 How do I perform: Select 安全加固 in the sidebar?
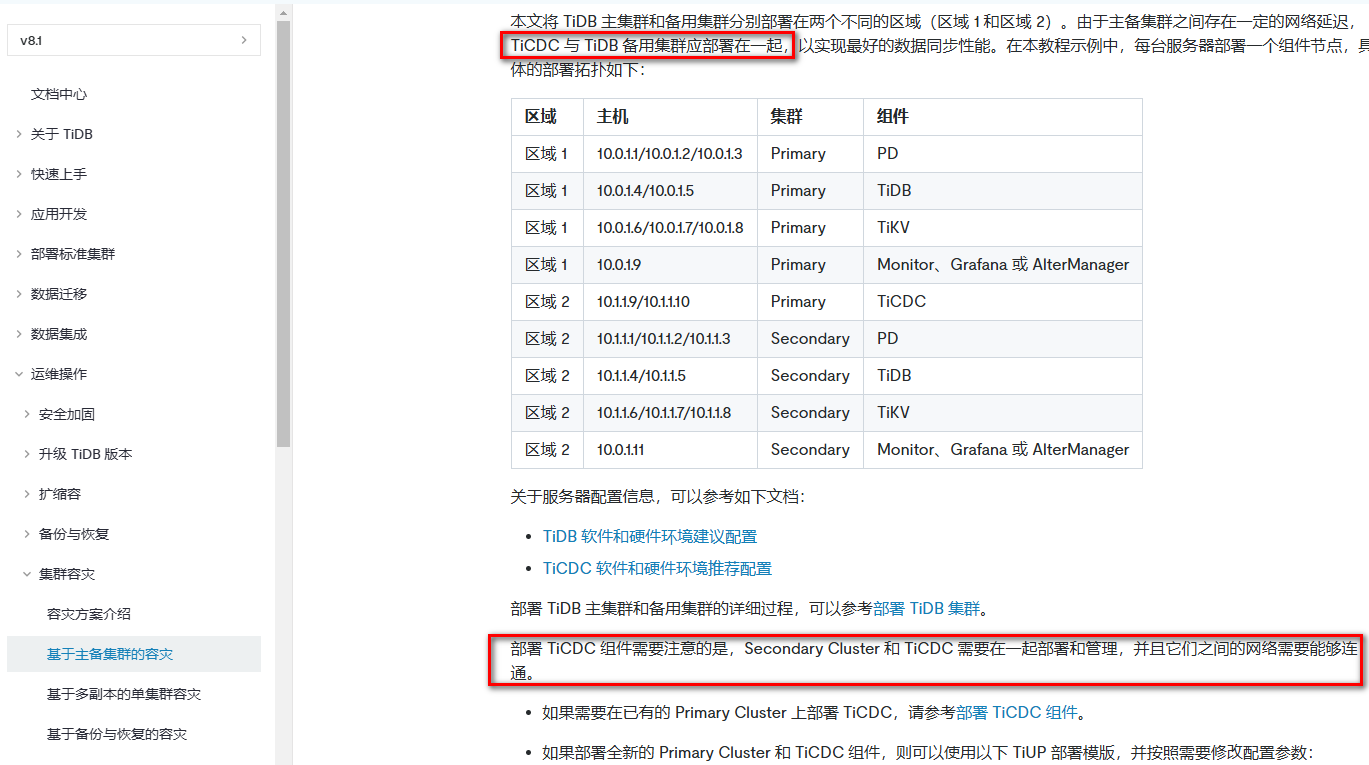pyautogui.click(x=67, y=414)
